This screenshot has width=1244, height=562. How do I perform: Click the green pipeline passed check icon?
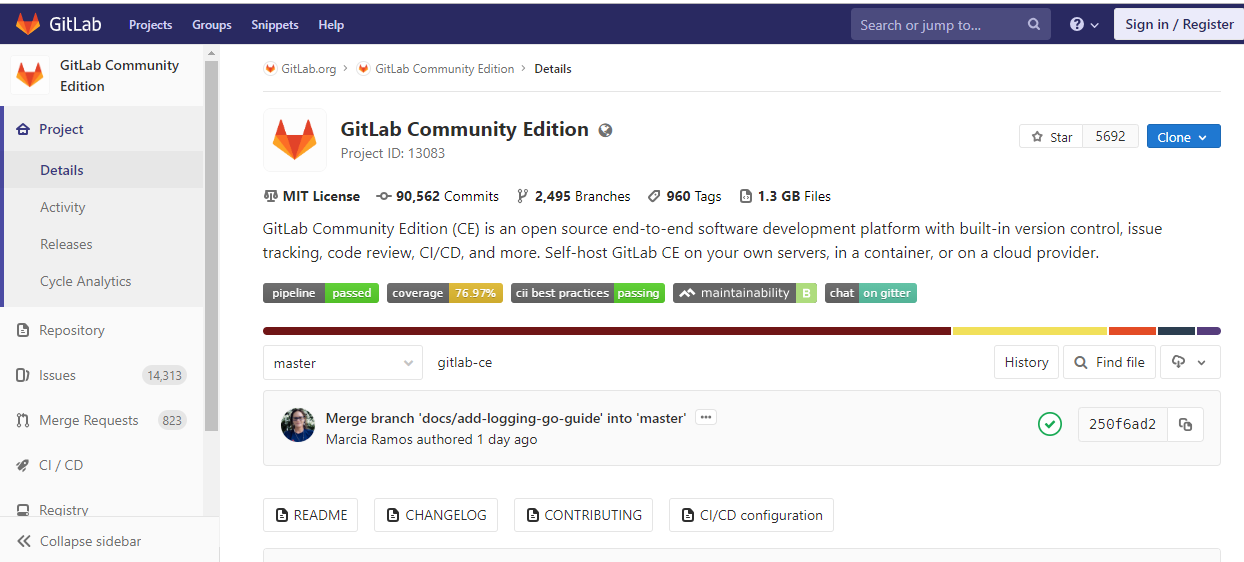(1049, 424)
